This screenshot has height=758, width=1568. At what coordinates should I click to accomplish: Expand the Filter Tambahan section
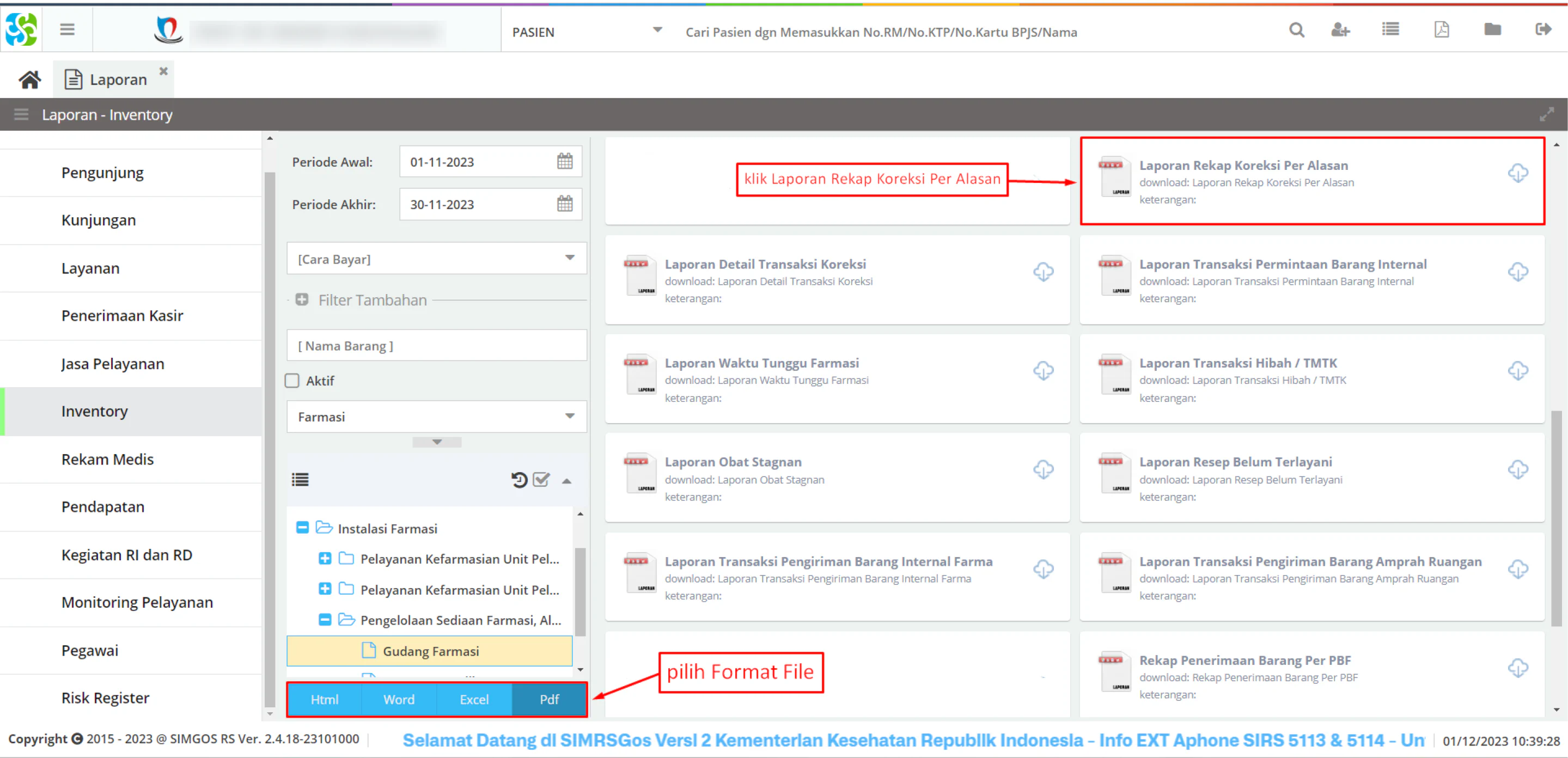302,300
